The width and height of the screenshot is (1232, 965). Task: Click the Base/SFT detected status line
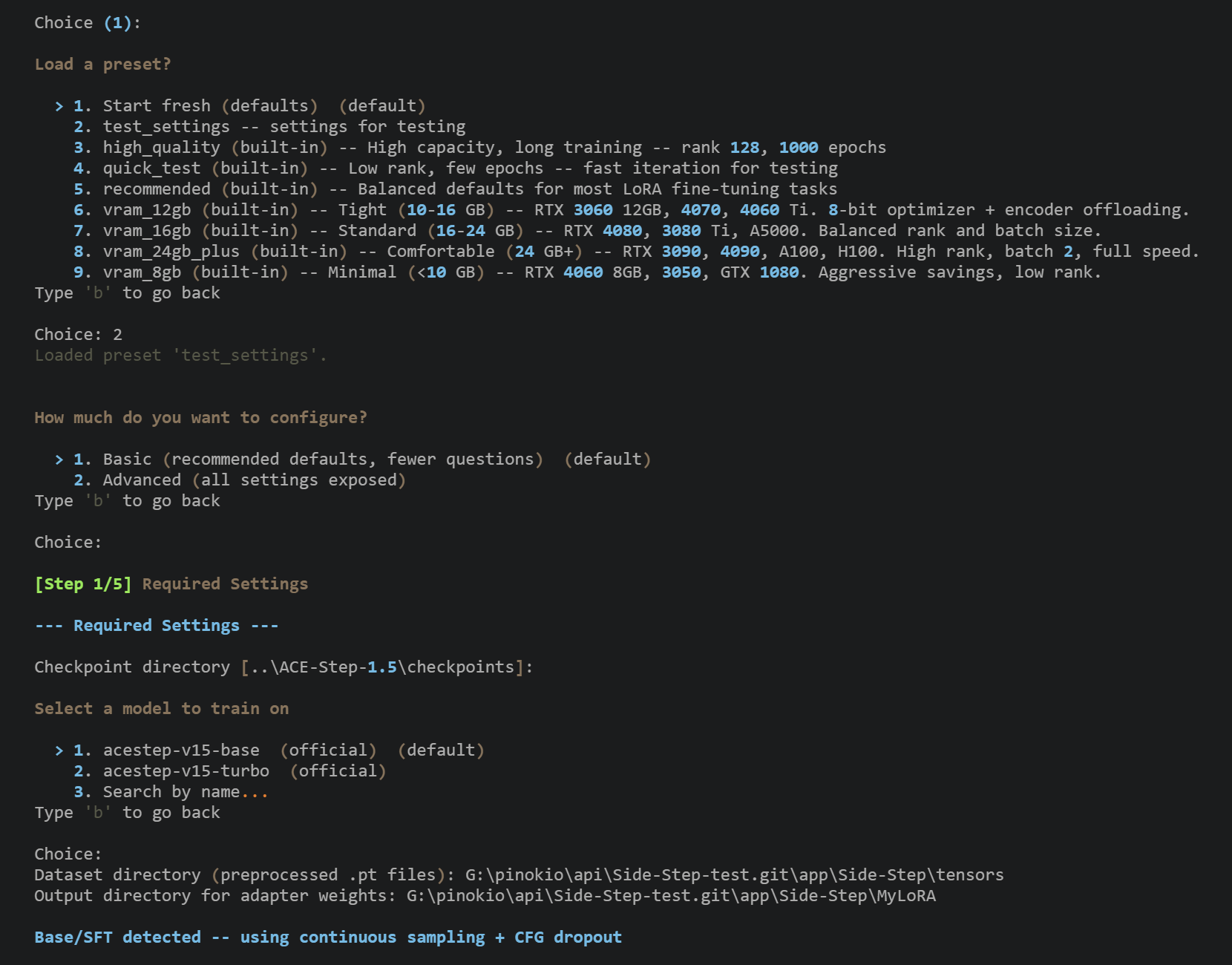point(327,938)
